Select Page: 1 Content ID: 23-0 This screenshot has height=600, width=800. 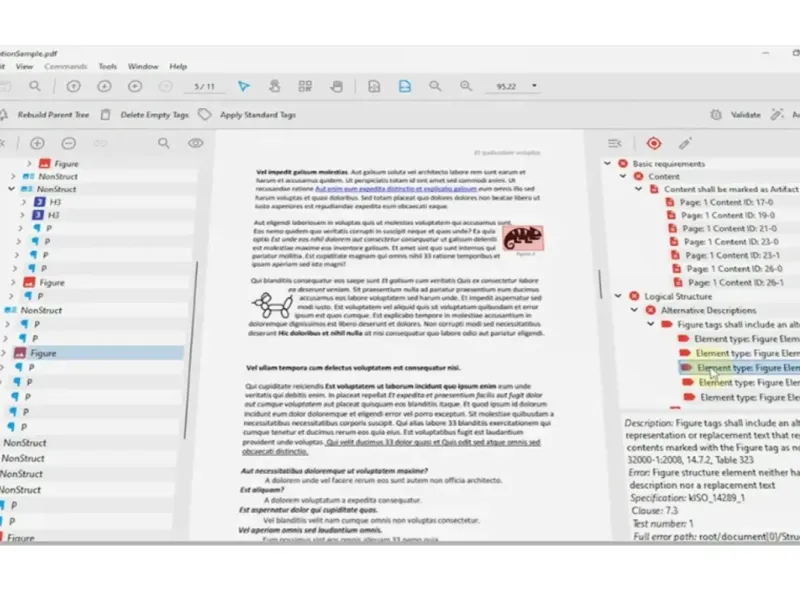(x=731, y=242)
